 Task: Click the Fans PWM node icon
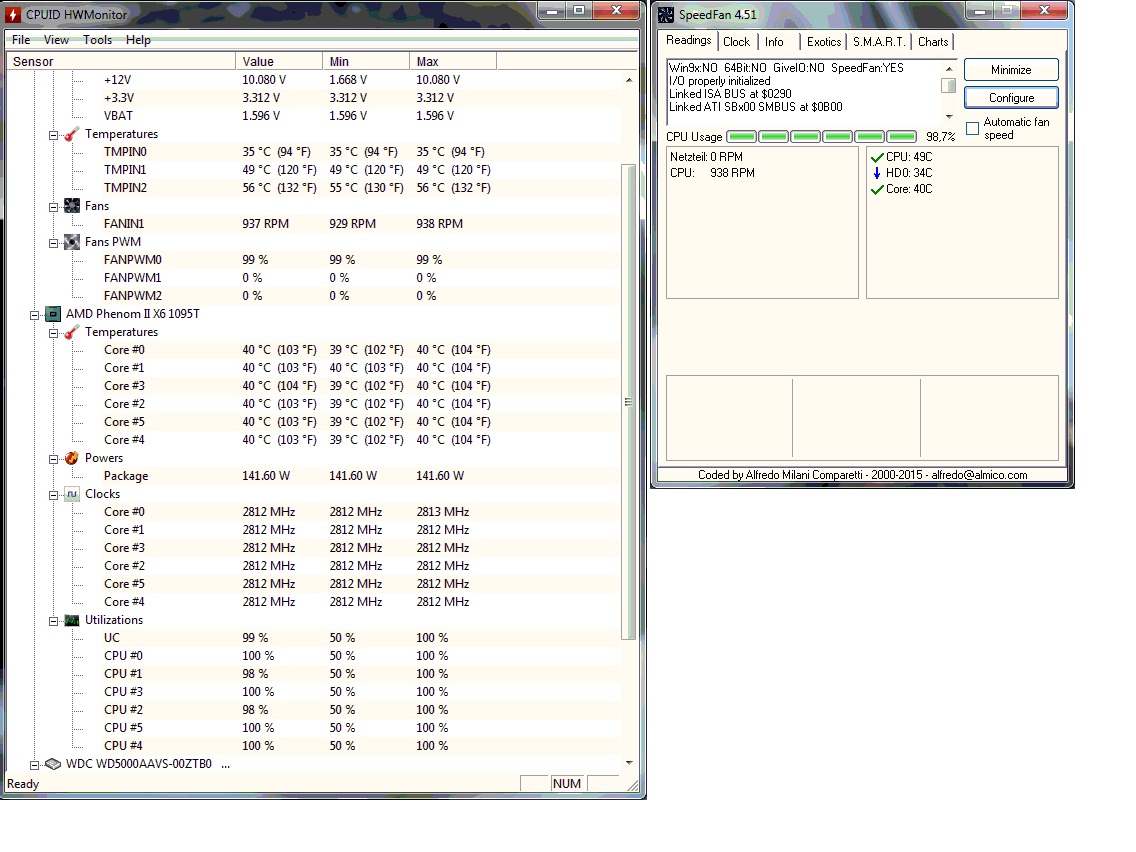tap(72, 242)
